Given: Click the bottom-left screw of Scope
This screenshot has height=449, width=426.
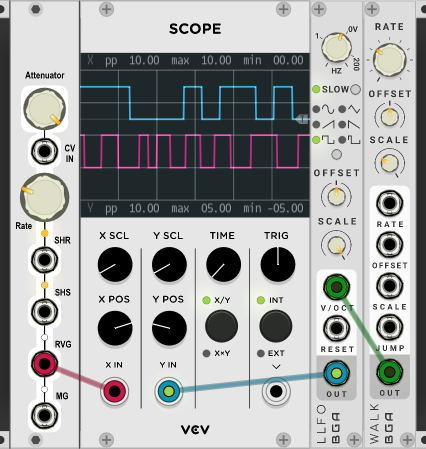Looking at the screenshot, I should click(x=107, y=440).
